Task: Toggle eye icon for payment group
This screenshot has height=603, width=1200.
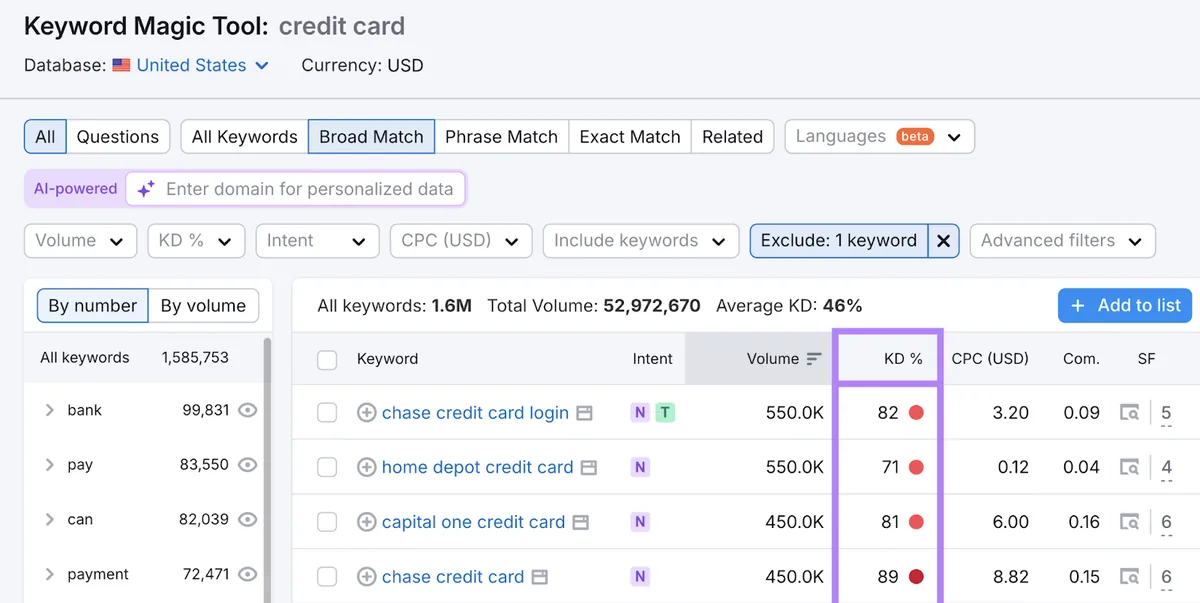Action: coord(248,574)
